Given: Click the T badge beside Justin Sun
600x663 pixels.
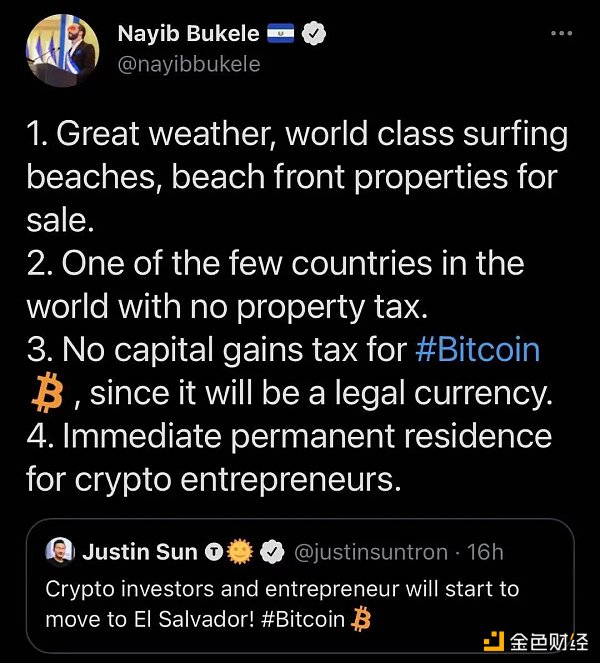Looking at the screenshot, I should click(212, 551).
